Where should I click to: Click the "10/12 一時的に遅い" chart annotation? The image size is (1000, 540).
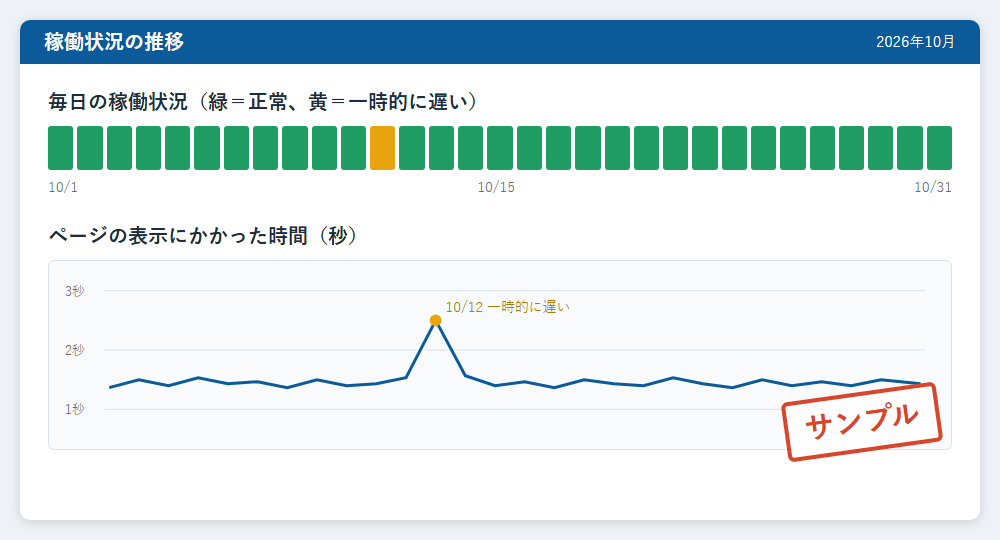pyautogui.click(x=507, y=307)
